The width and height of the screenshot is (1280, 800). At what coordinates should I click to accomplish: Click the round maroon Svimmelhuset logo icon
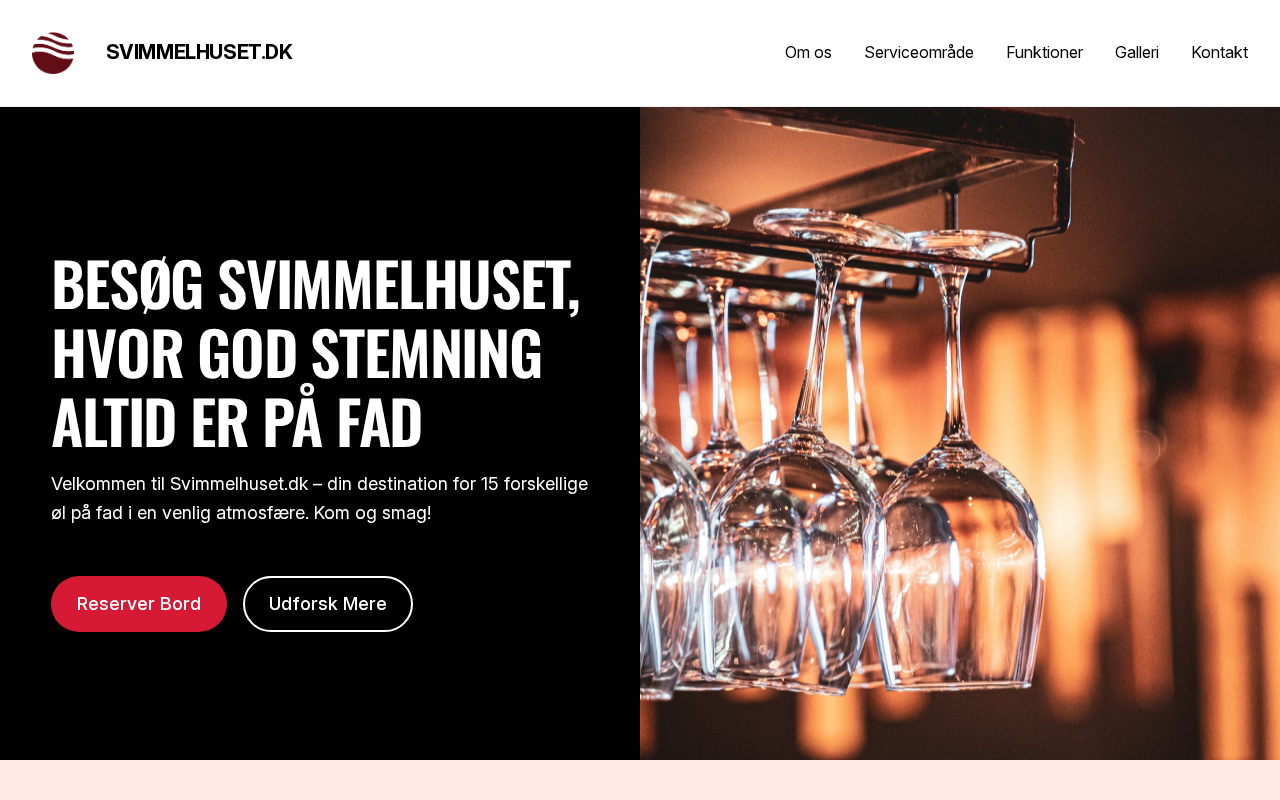click(53, 53)
